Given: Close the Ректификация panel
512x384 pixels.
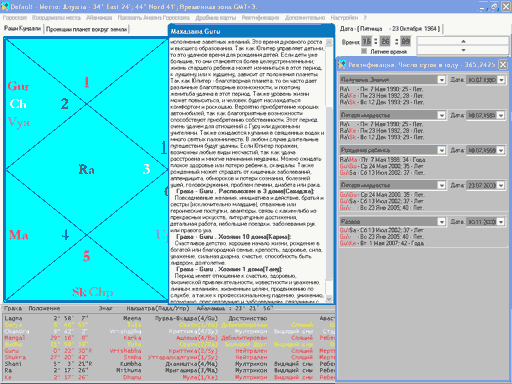Looking at the screenshot, I should point(503,64).
